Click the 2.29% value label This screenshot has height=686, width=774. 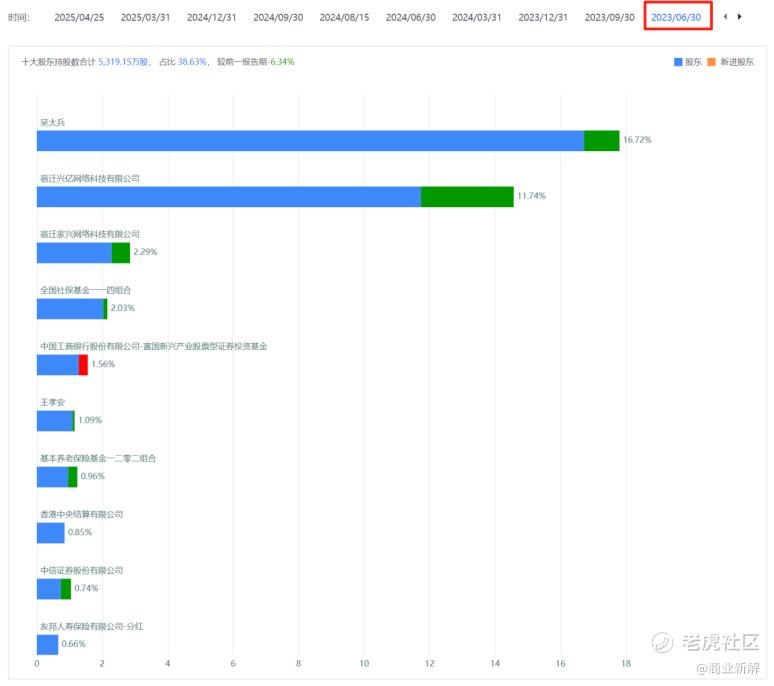click(x=145, y=252)
